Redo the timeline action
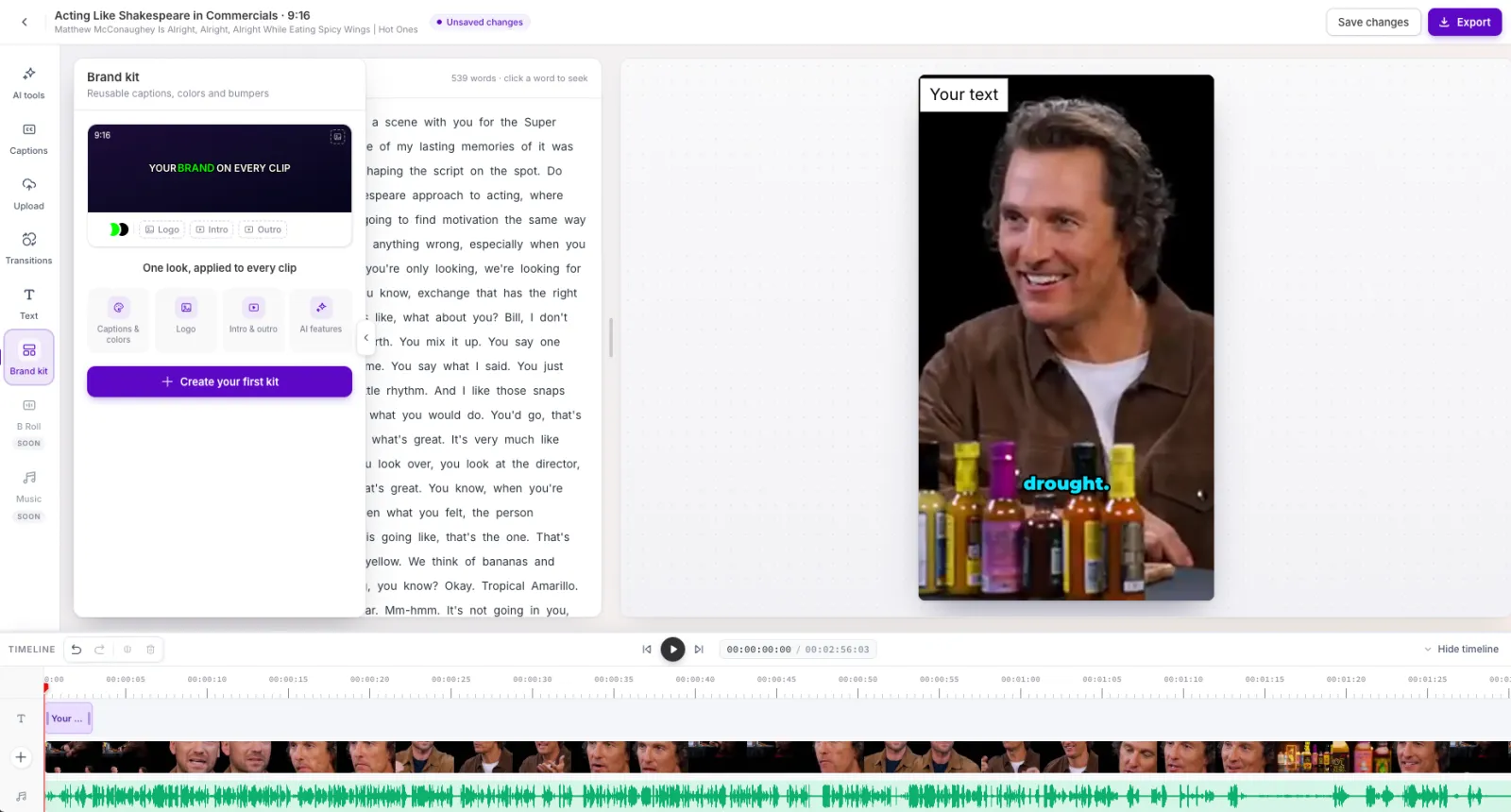Image resolution: width=1511 pixels, height=812 pixels. [99, 650]
